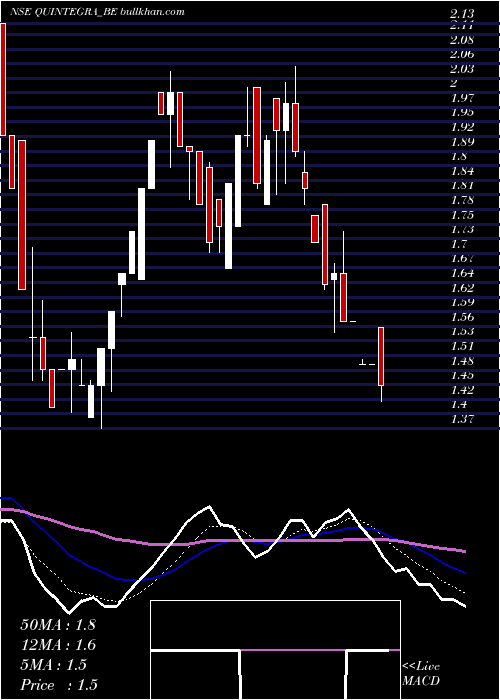Click the 1.7 price axis label
500x700 pixels.
458,244
